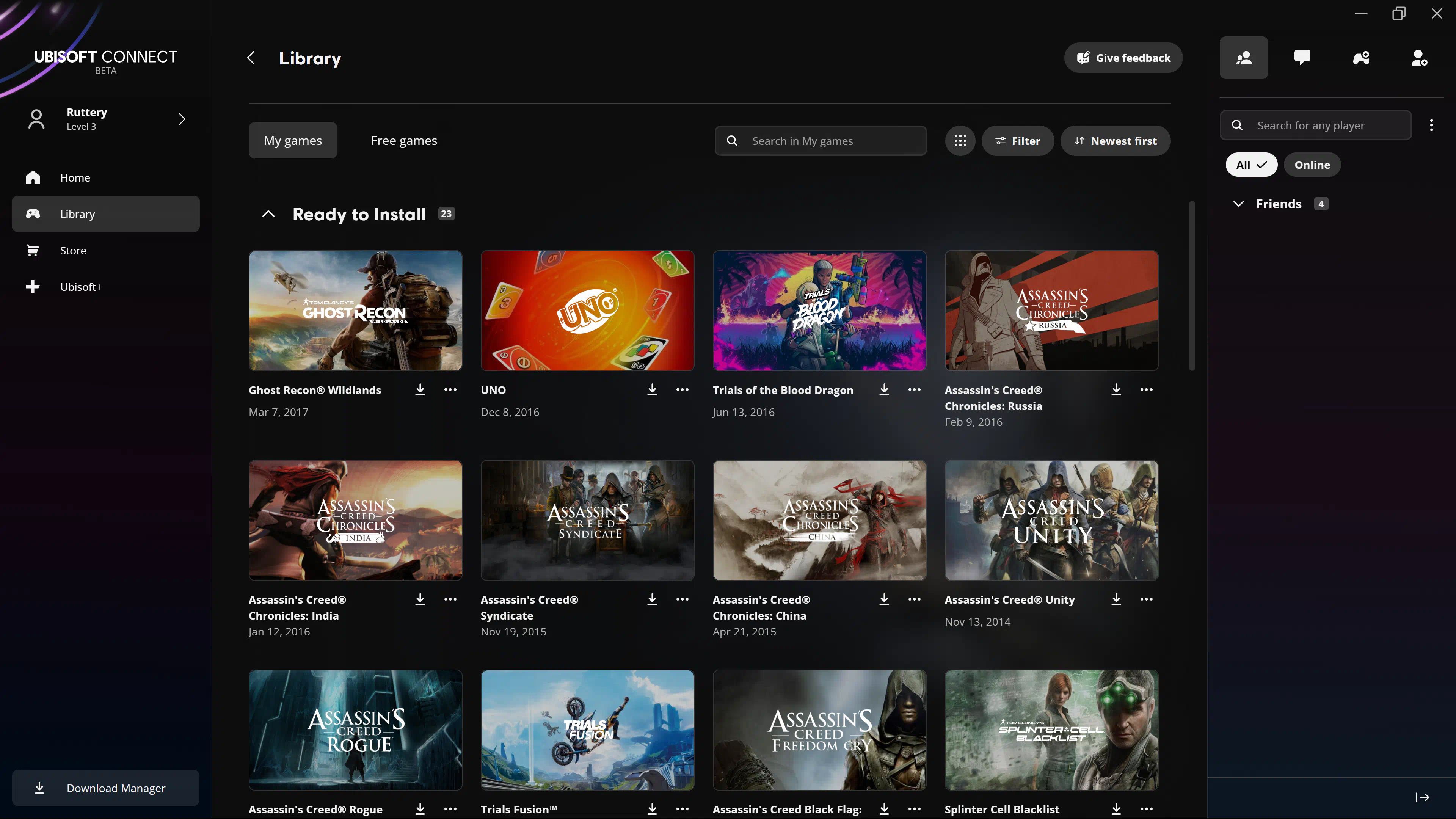1456x819 pixels.
Task: Select the All friends filter
Action: [x=1251, y=165]
